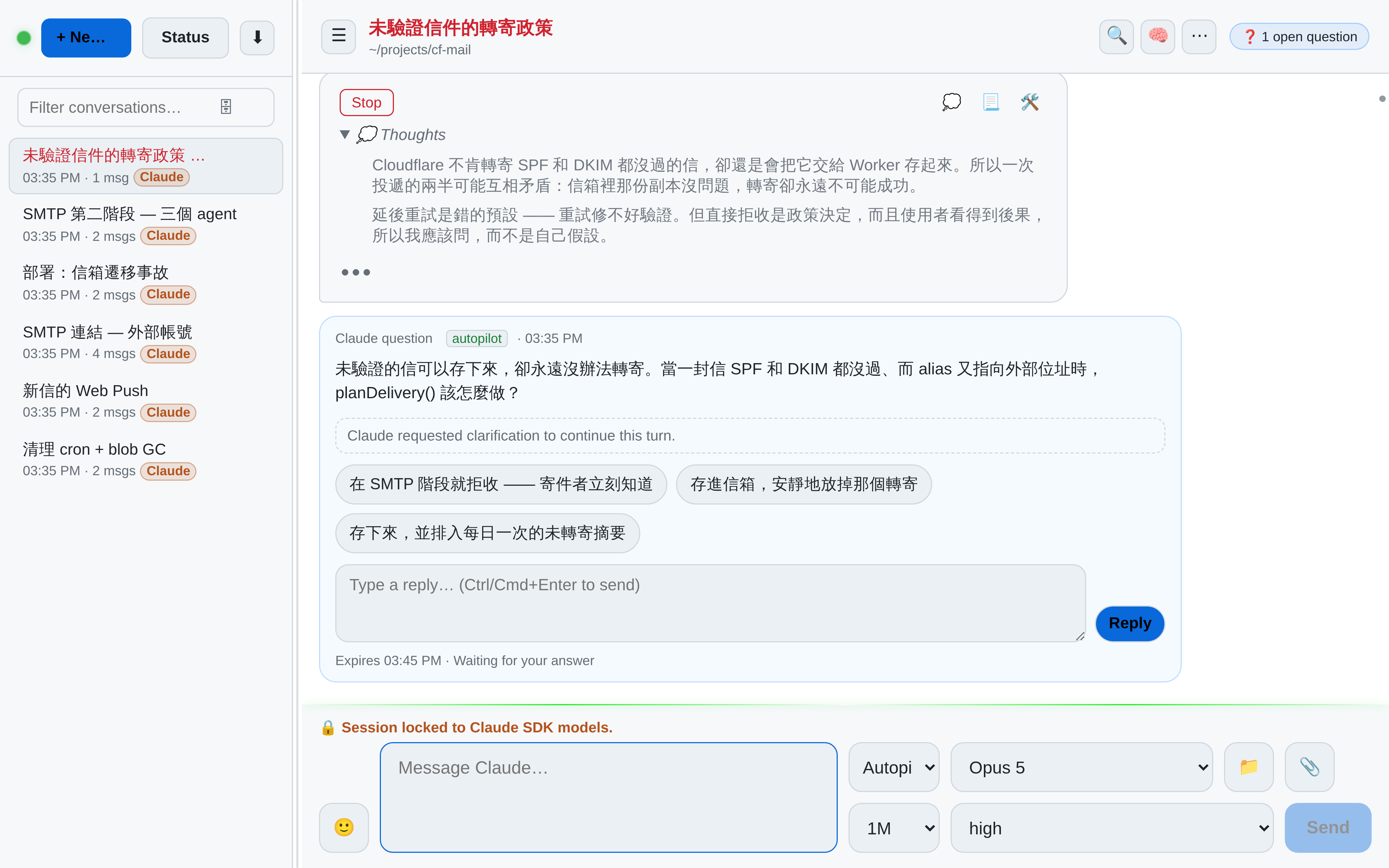Click the lock icon in session notice
Viewport: 1389px width, 868px height.
coord(328,727)
